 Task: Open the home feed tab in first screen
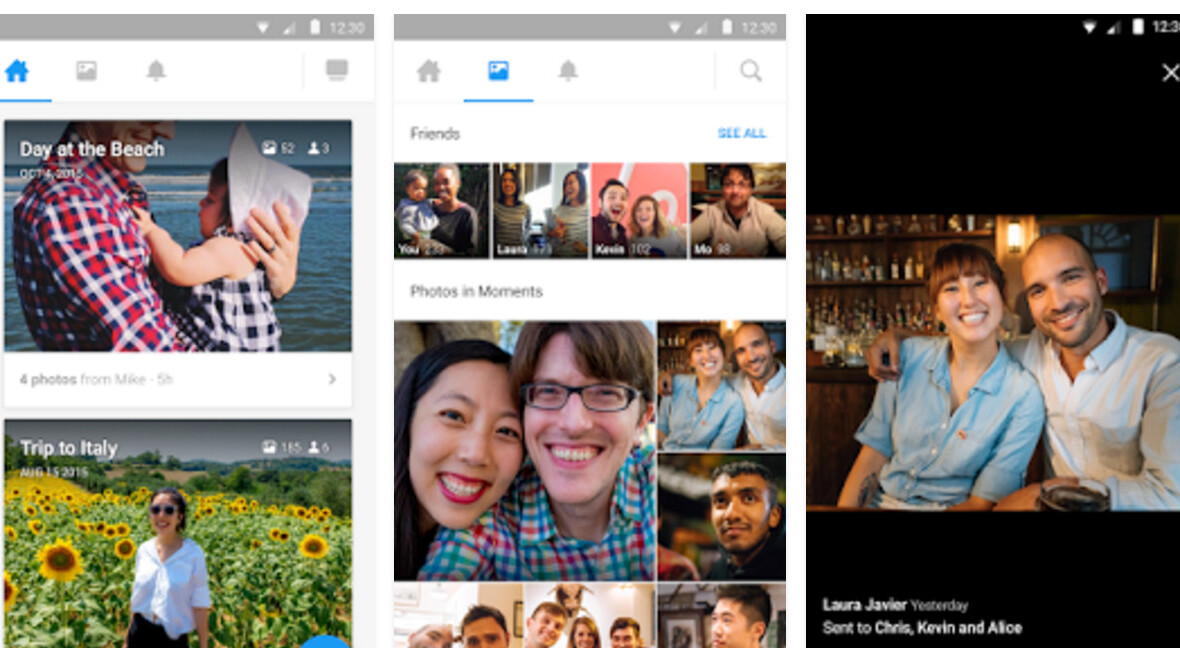pos(17,71)
